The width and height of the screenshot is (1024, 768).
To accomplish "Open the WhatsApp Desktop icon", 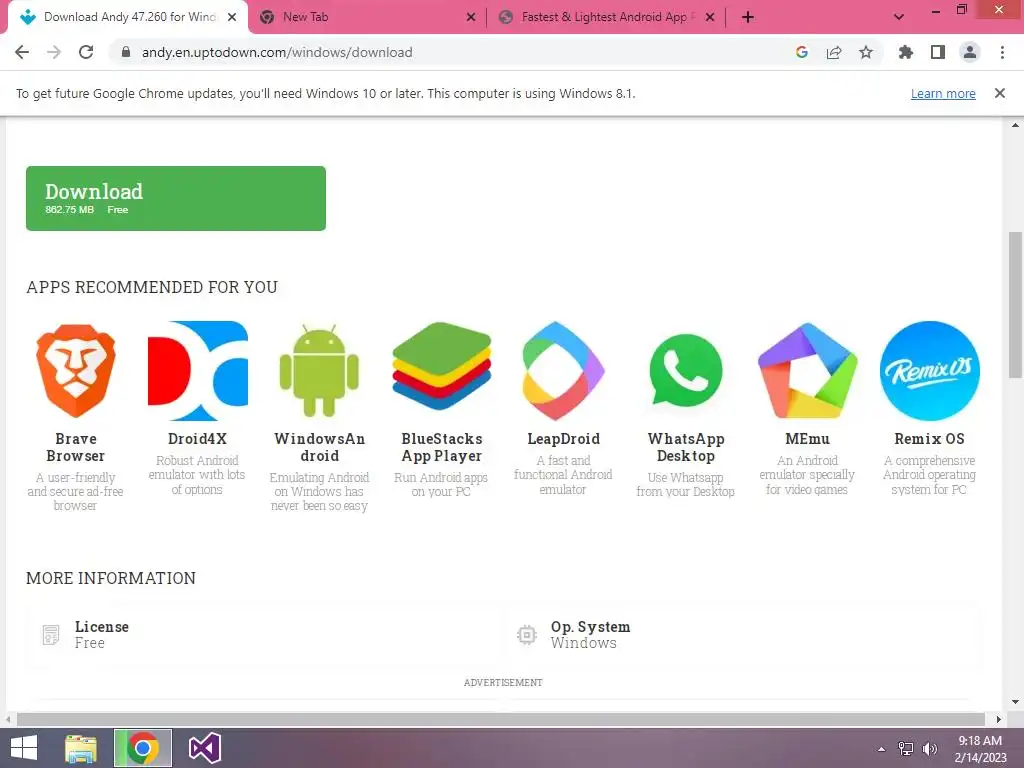I will [686, 370].
